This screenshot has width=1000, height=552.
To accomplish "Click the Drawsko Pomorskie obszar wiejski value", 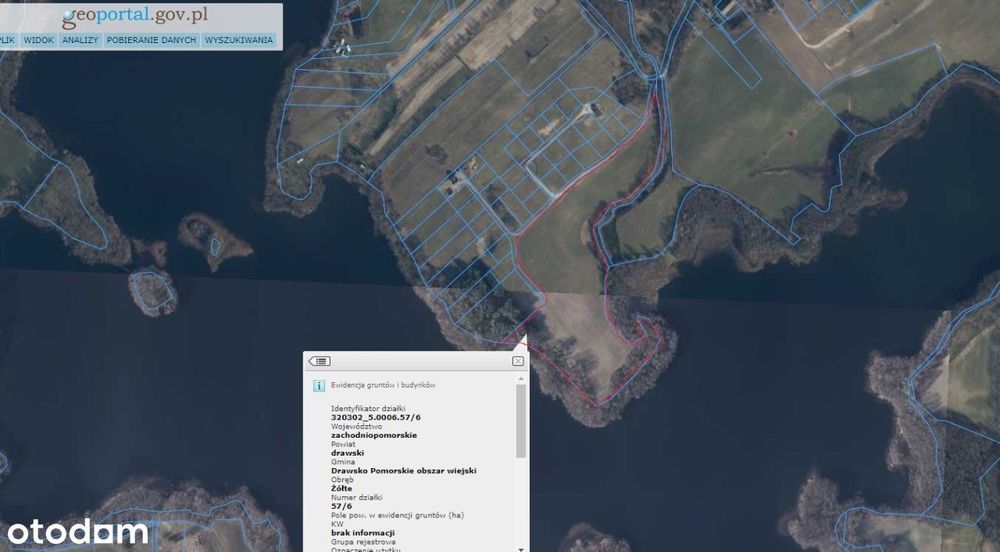I will [404, 470].
